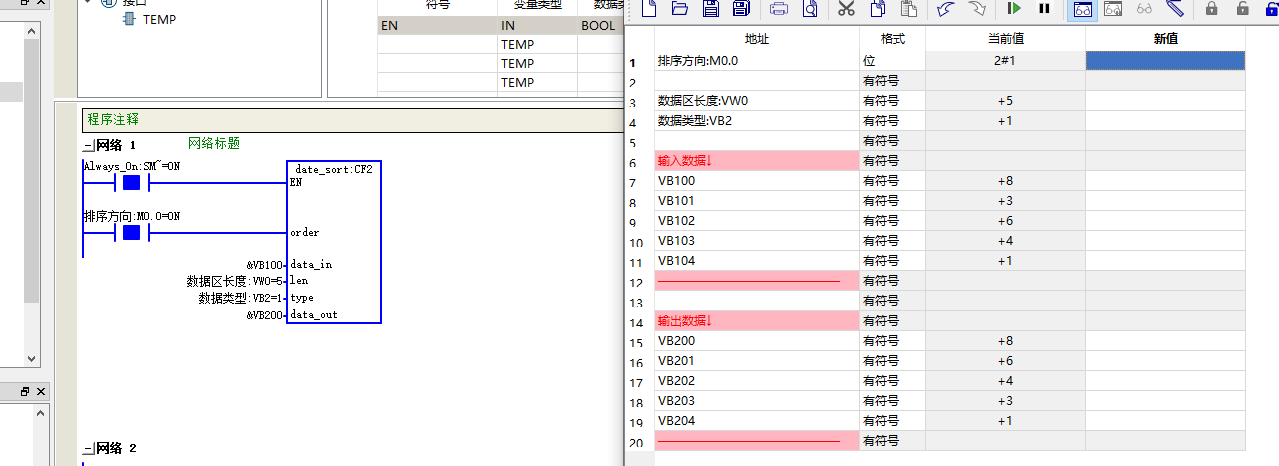Select the 排序方向:M0.0 address cell
This screenshot has height=466, width=1279.
pos(757,61)
